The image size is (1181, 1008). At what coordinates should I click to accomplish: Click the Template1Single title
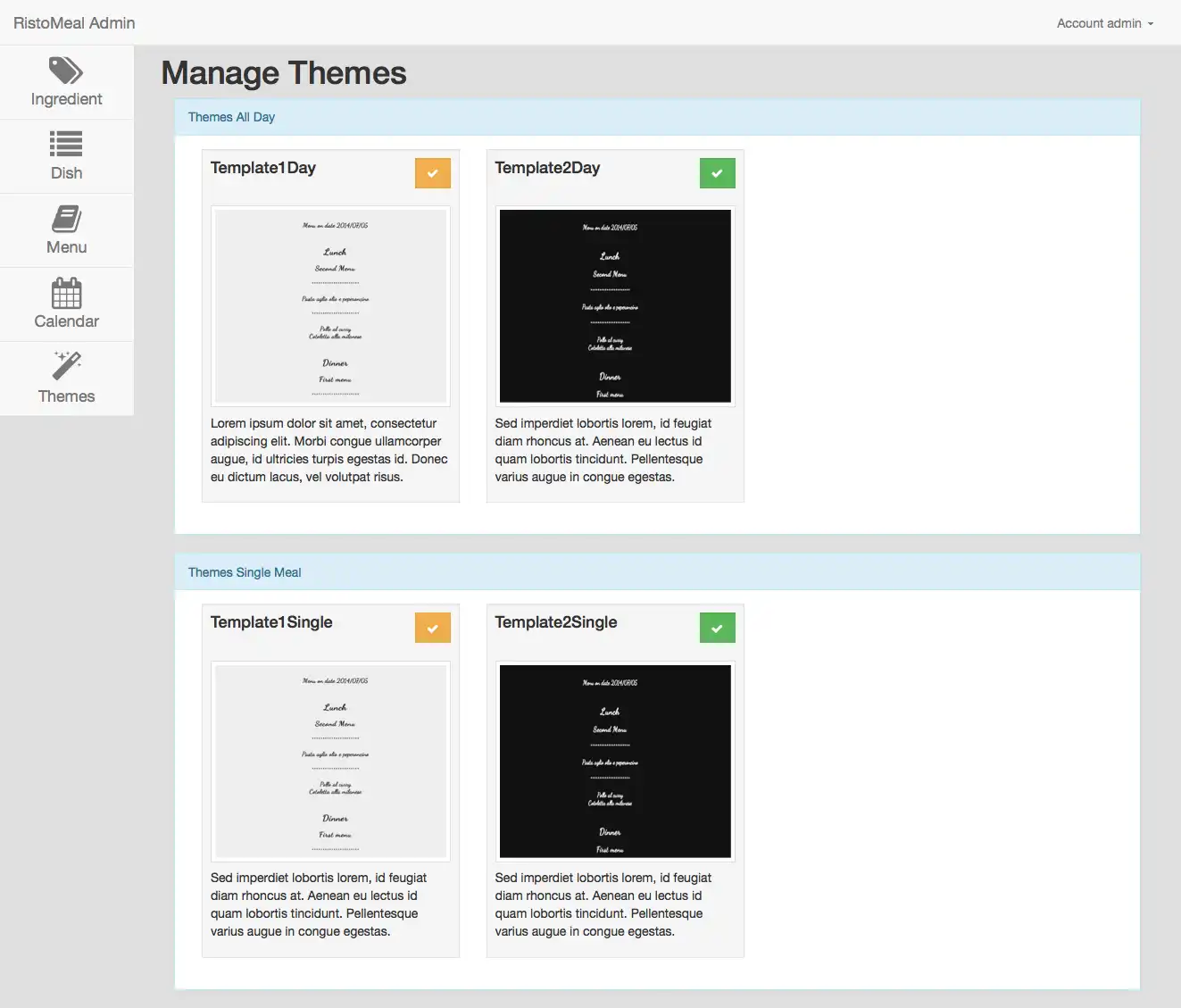click(271, 622)
